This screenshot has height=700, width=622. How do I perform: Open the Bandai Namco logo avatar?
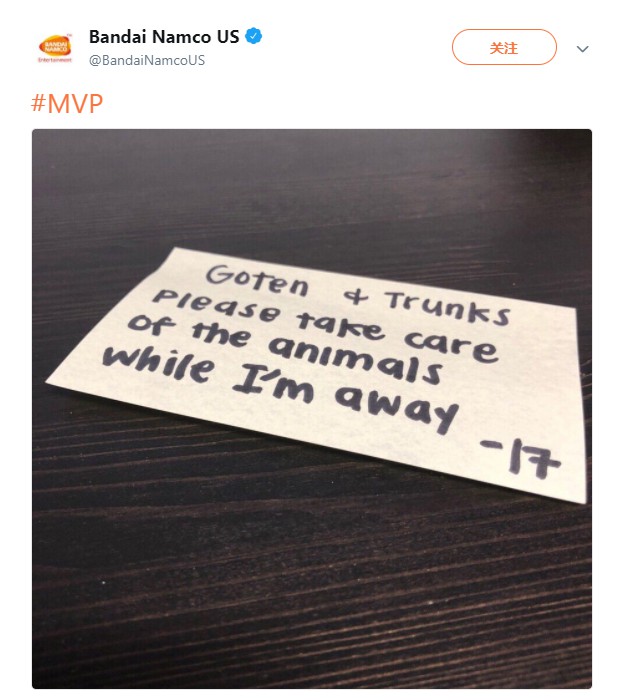click(55, 47)
